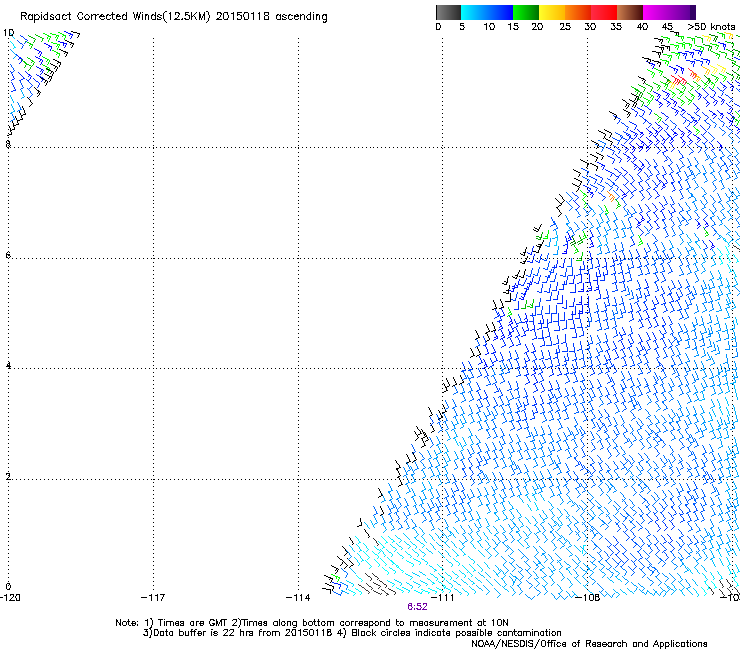Click the '5' legend scale label
Viewport: 740px width, 650px height.
click(462, 27)
